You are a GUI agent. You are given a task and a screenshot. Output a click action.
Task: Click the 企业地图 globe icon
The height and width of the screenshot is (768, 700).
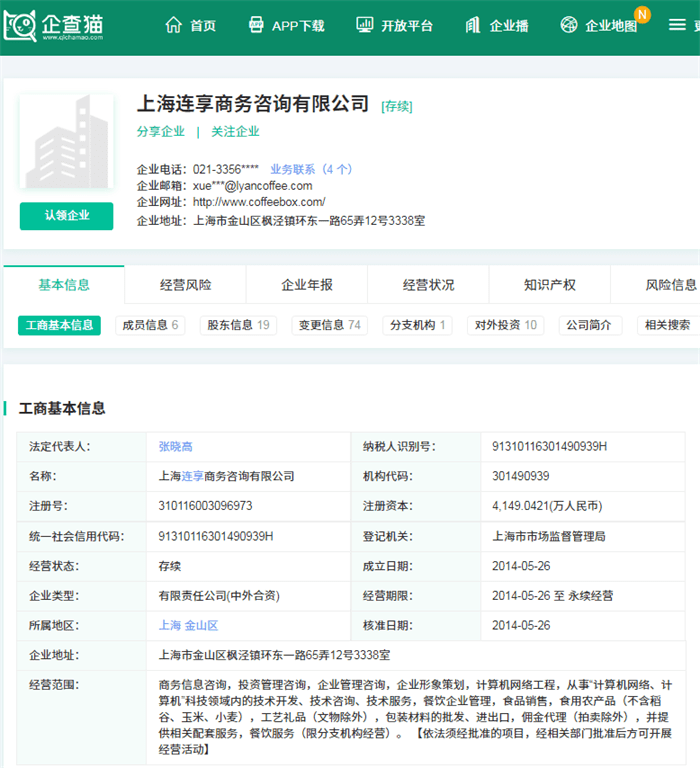point(569,24)
